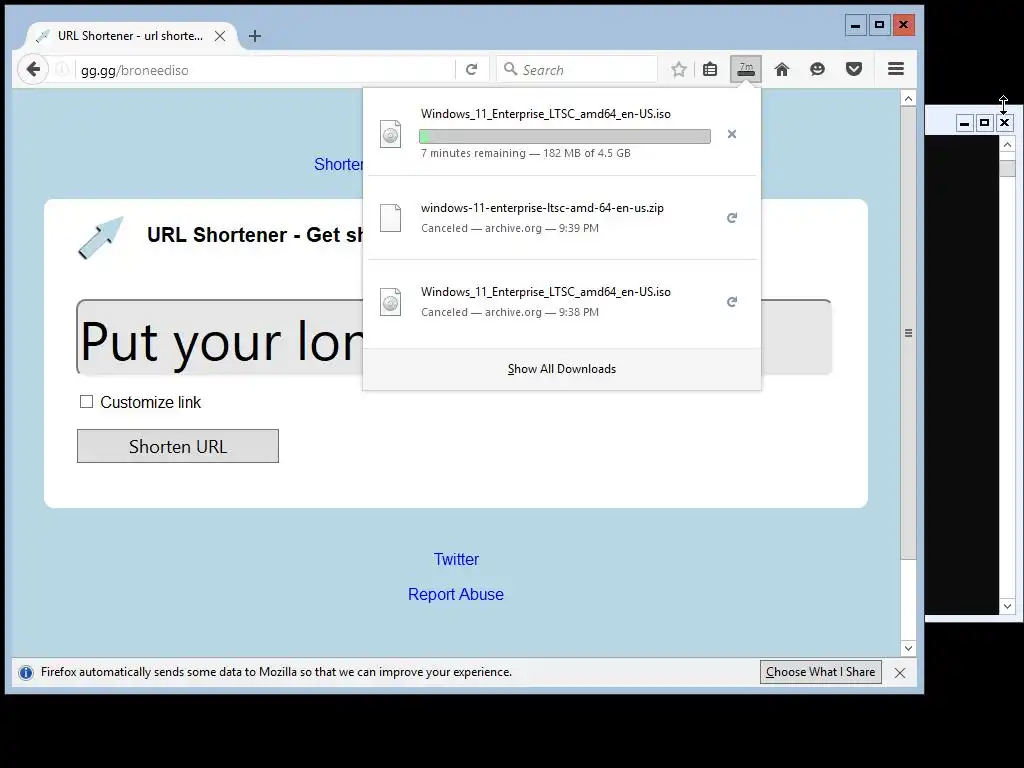1024x768 pixels.
Task: Toggle the downloads panel toolbar button
Action: tap(746, 69)
